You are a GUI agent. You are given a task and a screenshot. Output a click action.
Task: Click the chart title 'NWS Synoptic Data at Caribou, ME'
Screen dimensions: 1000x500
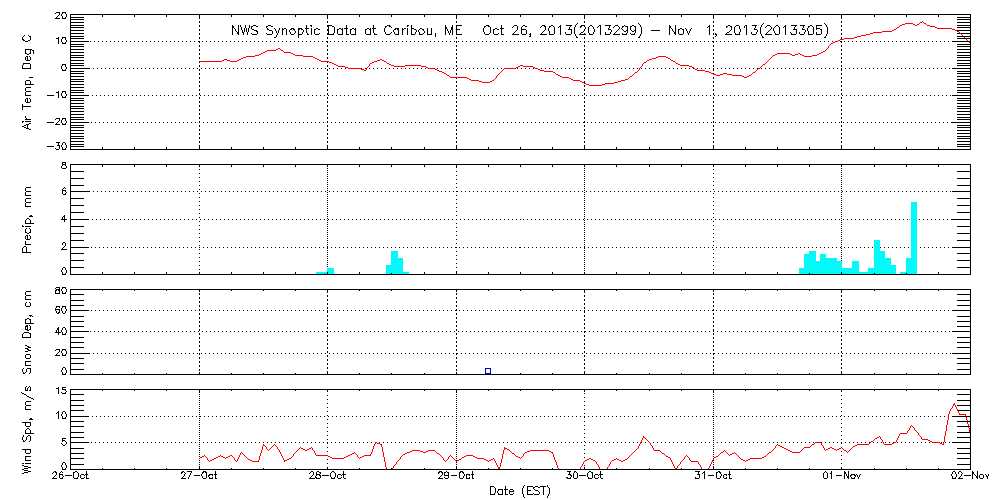click(x=347, y=30)
